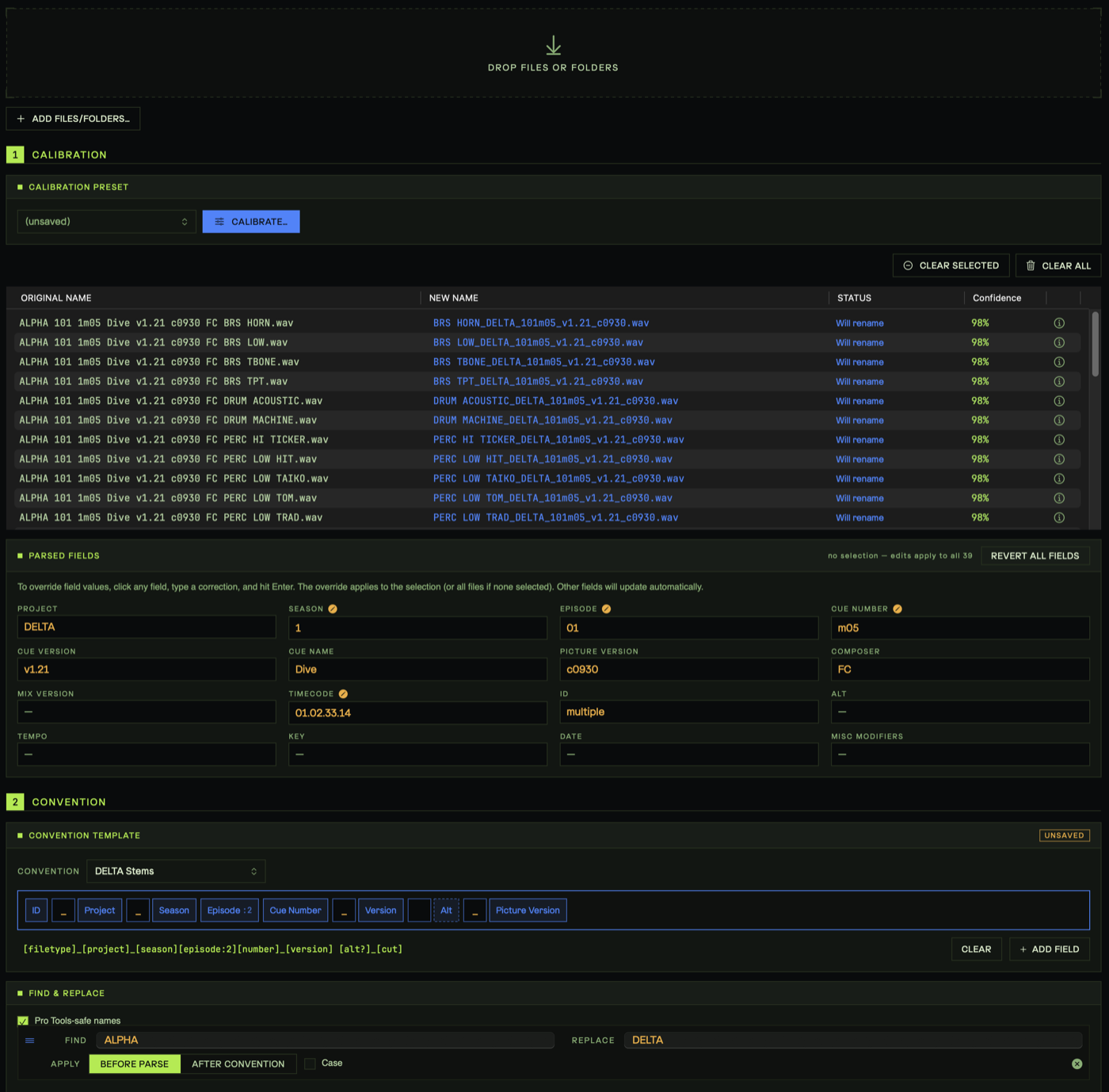Open info icon for BRS LOW.wav row

[x=1059, y=342]
